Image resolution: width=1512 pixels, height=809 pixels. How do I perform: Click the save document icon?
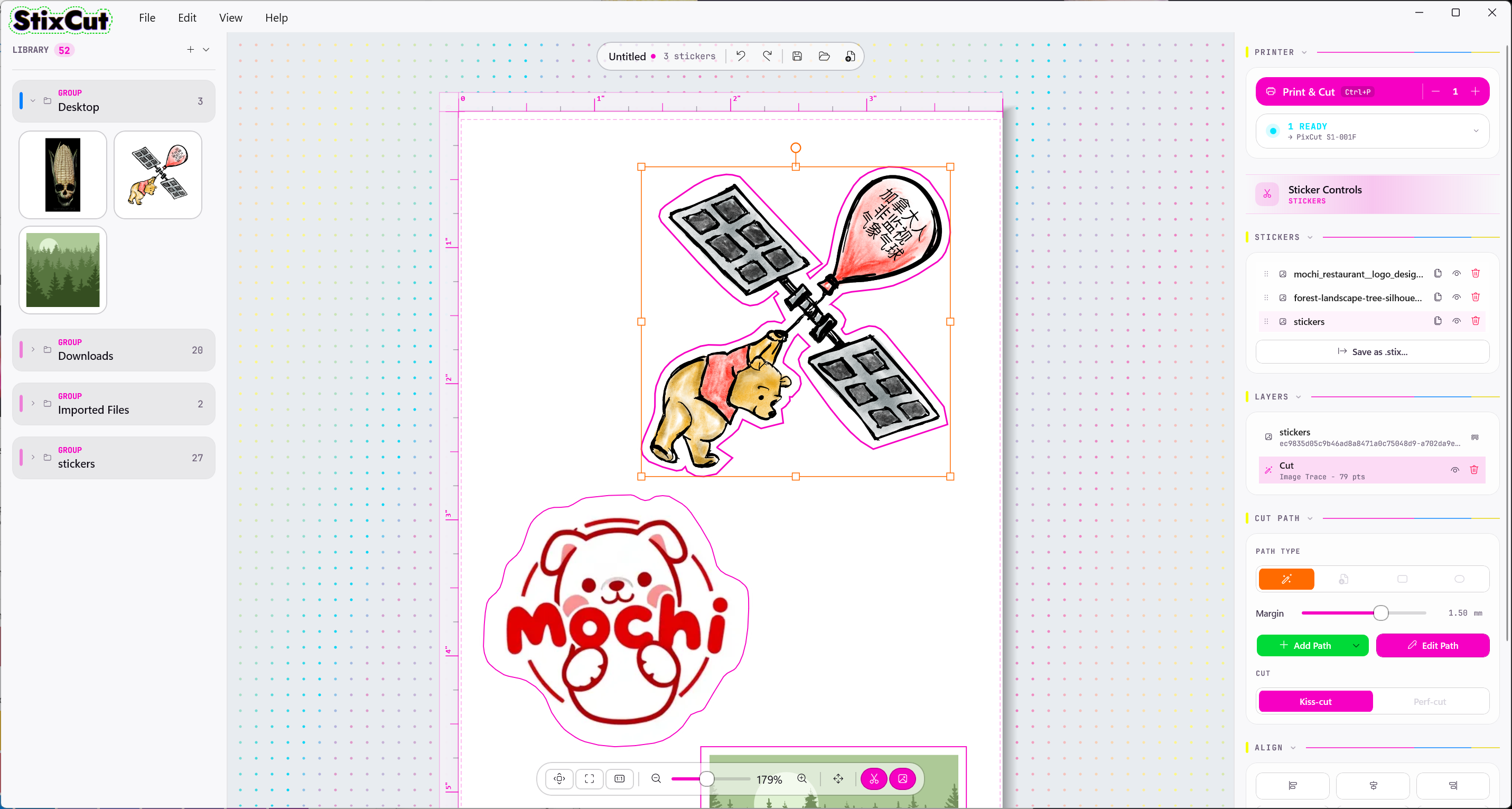pyautogui.click(x=797, y=56)
